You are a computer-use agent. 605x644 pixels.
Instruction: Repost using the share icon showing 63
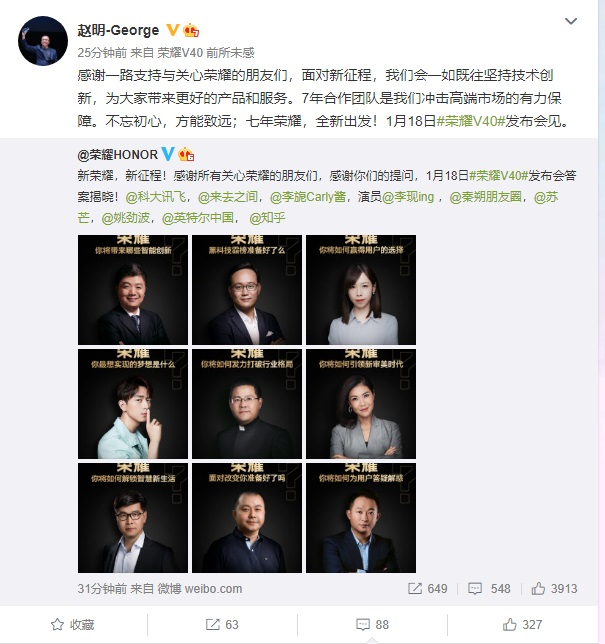222,624
